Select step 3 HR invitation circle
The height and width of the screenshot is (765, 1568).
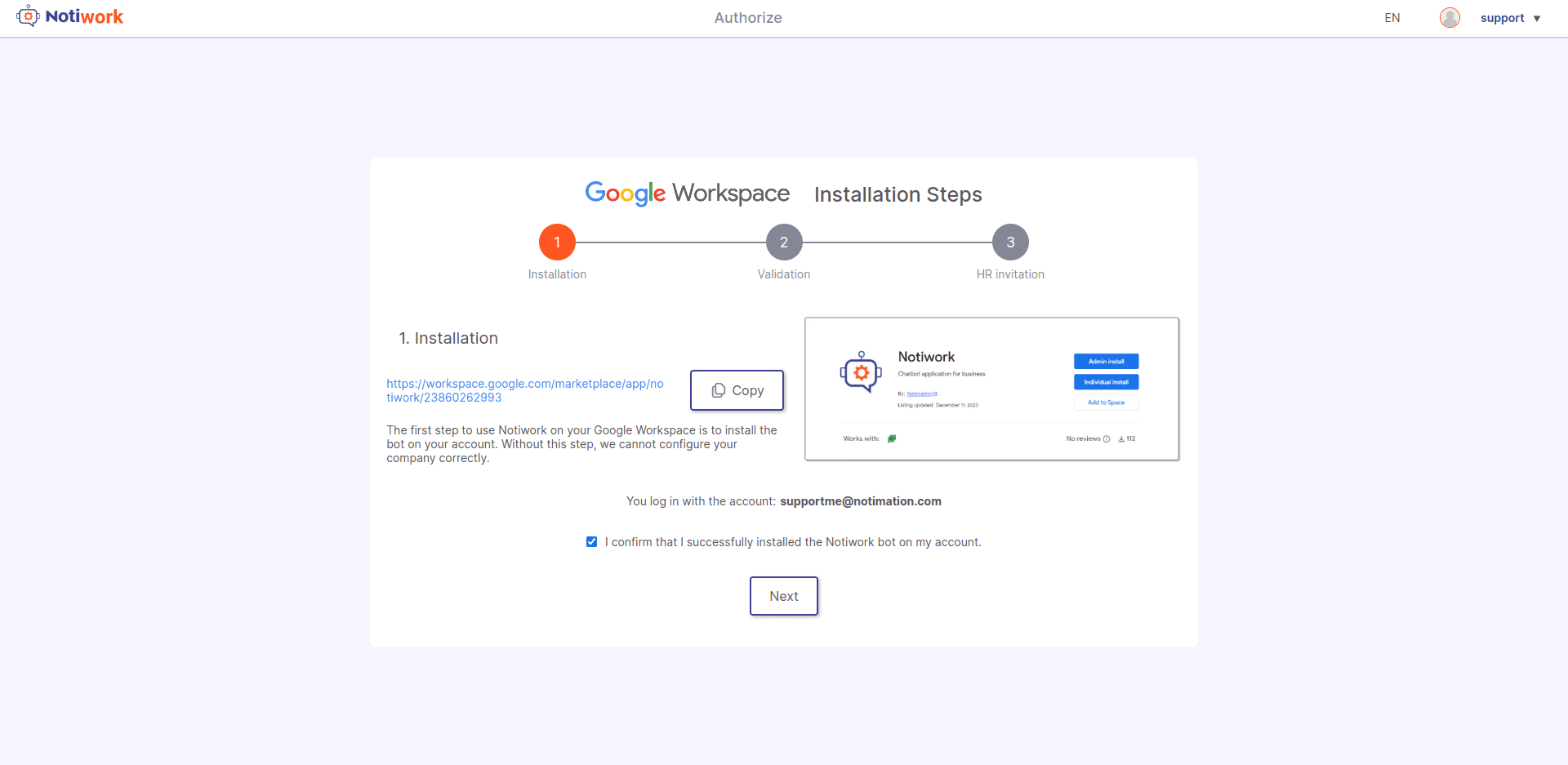(1010, 242)
